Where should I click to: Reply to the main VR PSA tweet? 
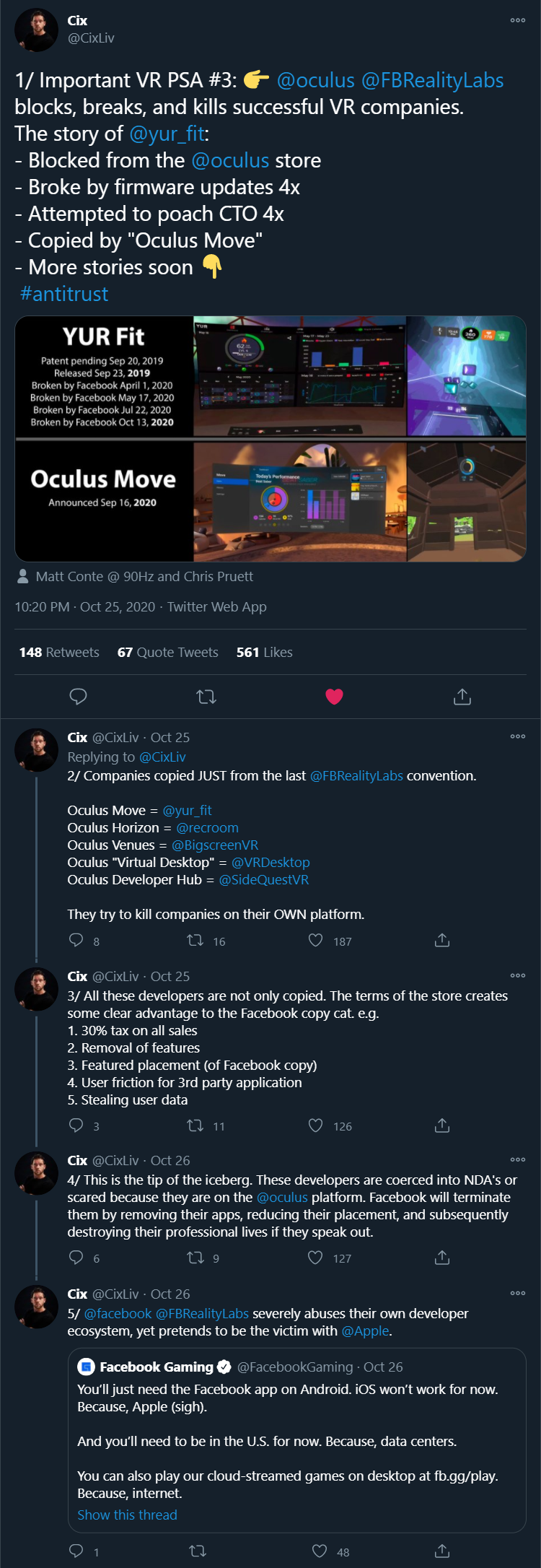click(x=78, y=697)
